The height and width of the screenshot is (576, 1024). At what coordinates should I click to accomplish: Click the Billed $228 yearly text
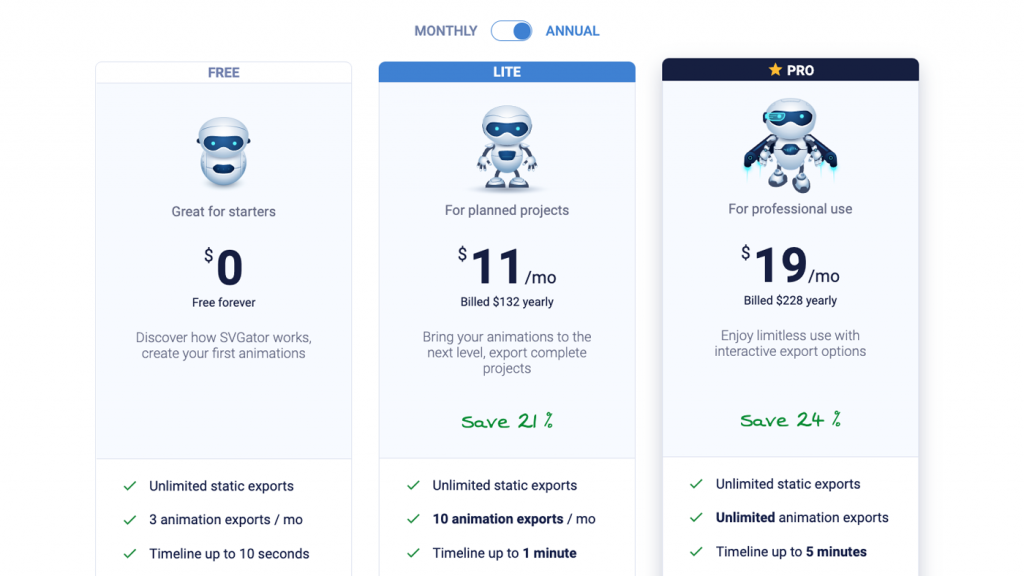[790, 300]
